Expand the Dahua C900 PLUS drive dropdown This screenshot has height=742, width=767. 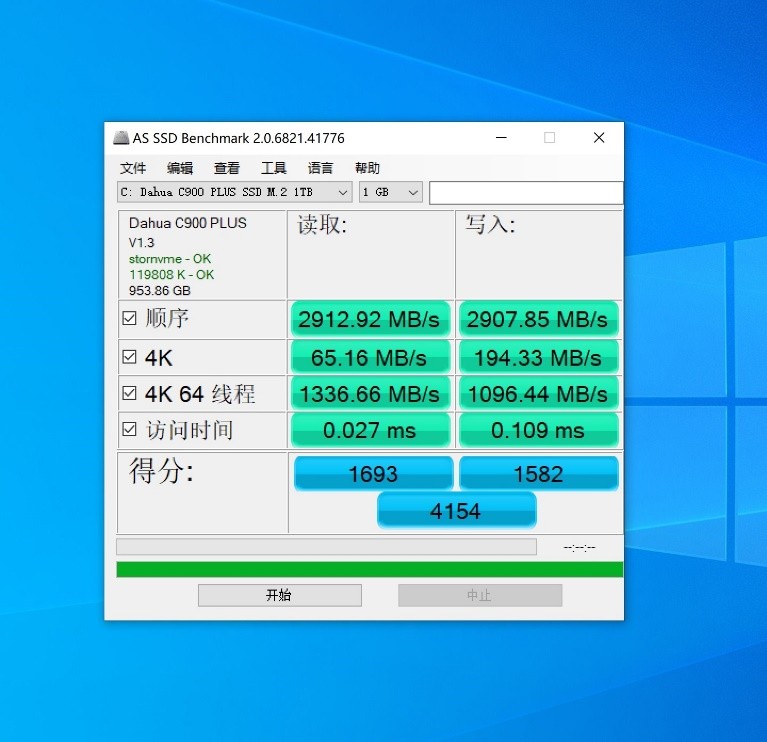pos(235,192)
